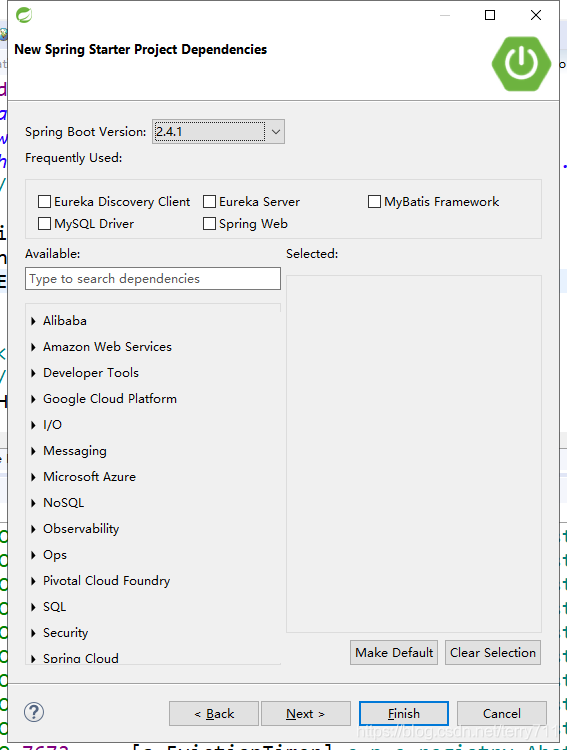
Task: Tick the Spring Web checkbox
Action: click(x=210, y=224)
